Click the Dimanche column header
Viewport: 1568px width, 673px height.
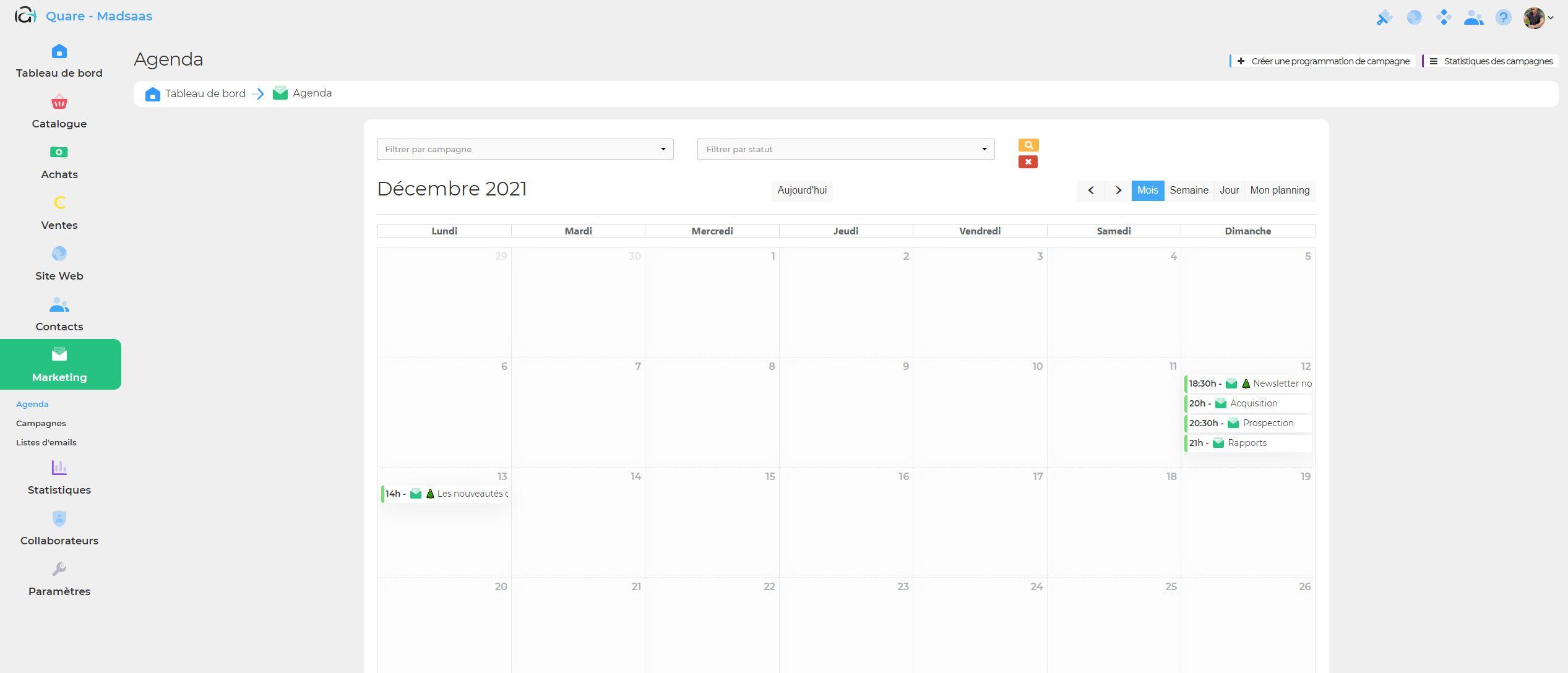[1247, 231]
